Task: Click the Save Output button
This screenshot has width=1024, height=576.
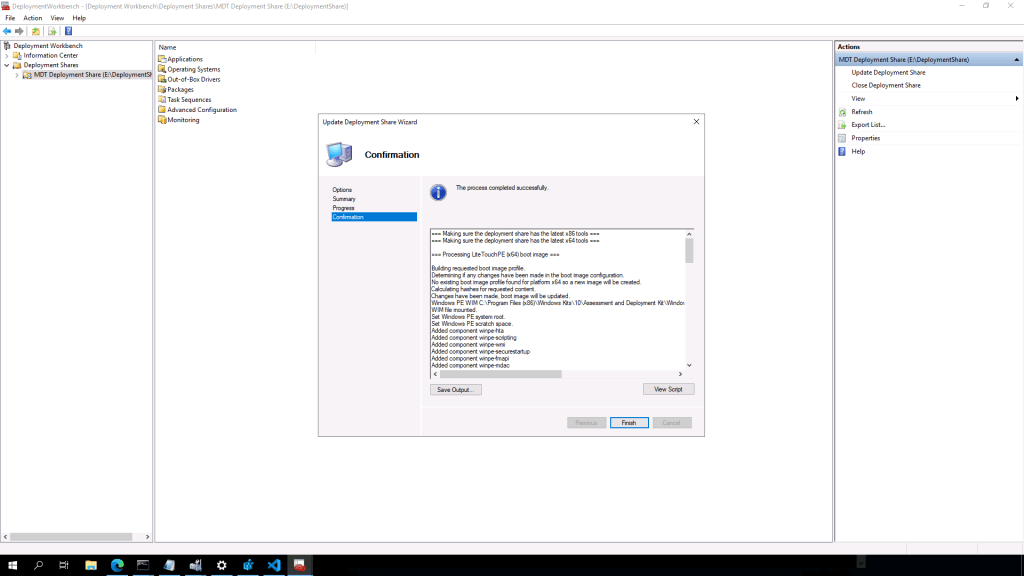Action: point(456,389)
